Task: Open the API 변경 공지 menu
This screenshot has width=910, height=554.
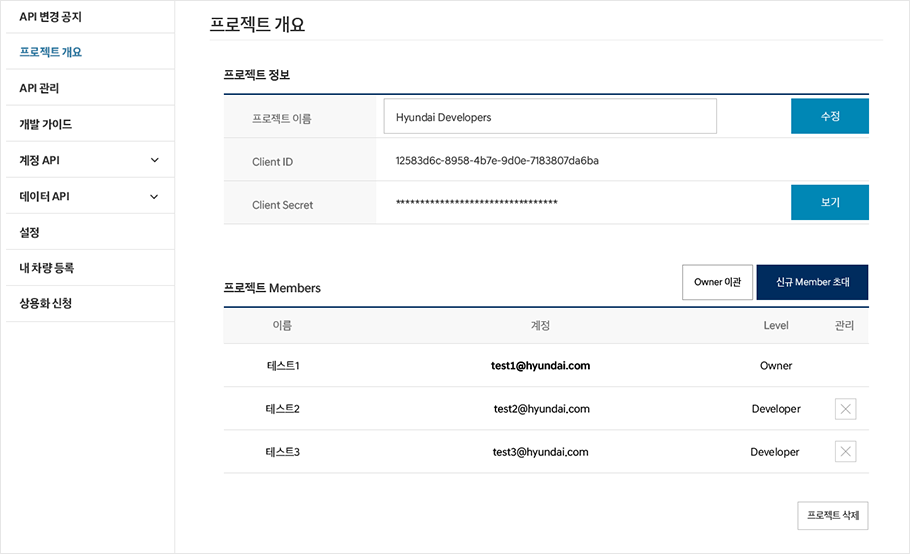Action: (x=50, y=17)
